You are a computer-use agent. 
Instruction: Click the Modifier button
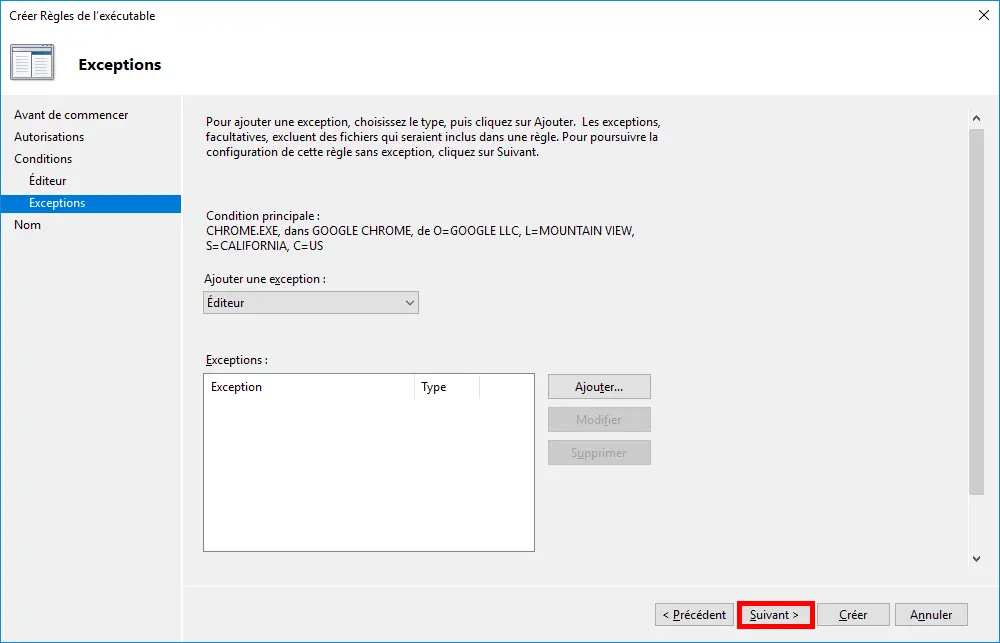[598, 419]
